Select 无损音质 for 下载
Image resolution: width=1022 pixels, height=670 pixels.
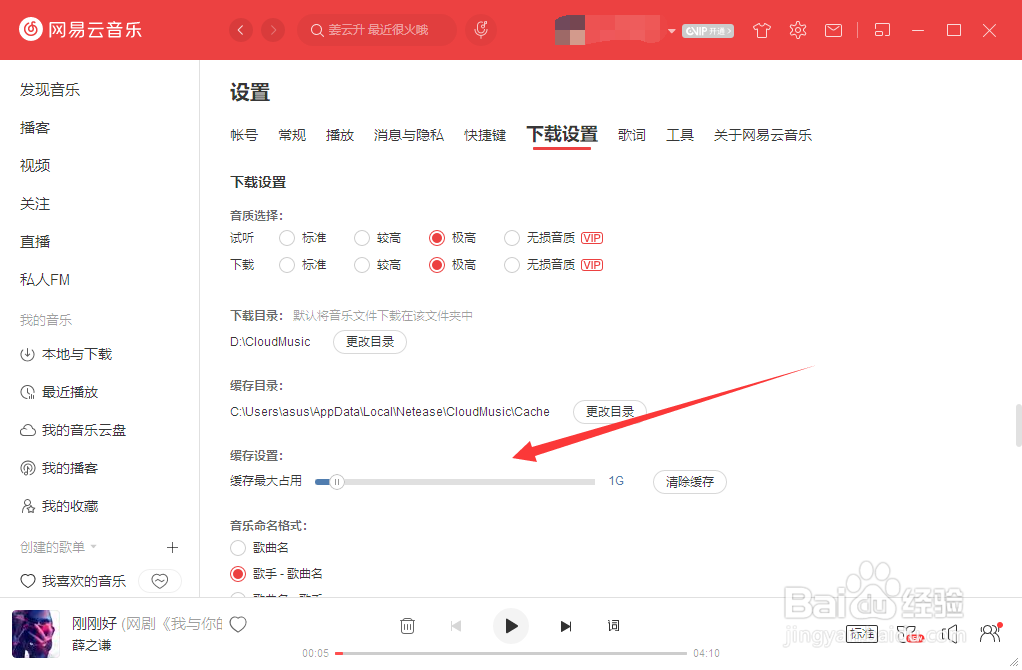click(x=512, y=265)
